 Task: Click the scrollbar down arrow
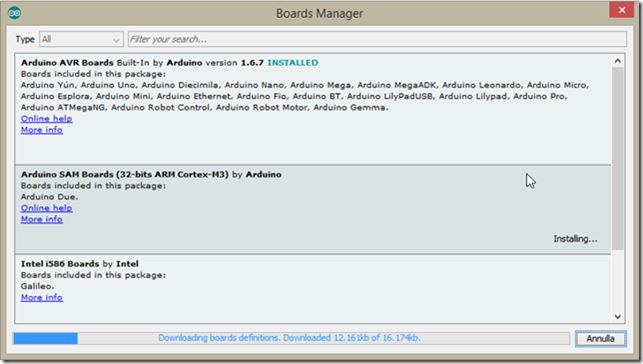(618, 317)
